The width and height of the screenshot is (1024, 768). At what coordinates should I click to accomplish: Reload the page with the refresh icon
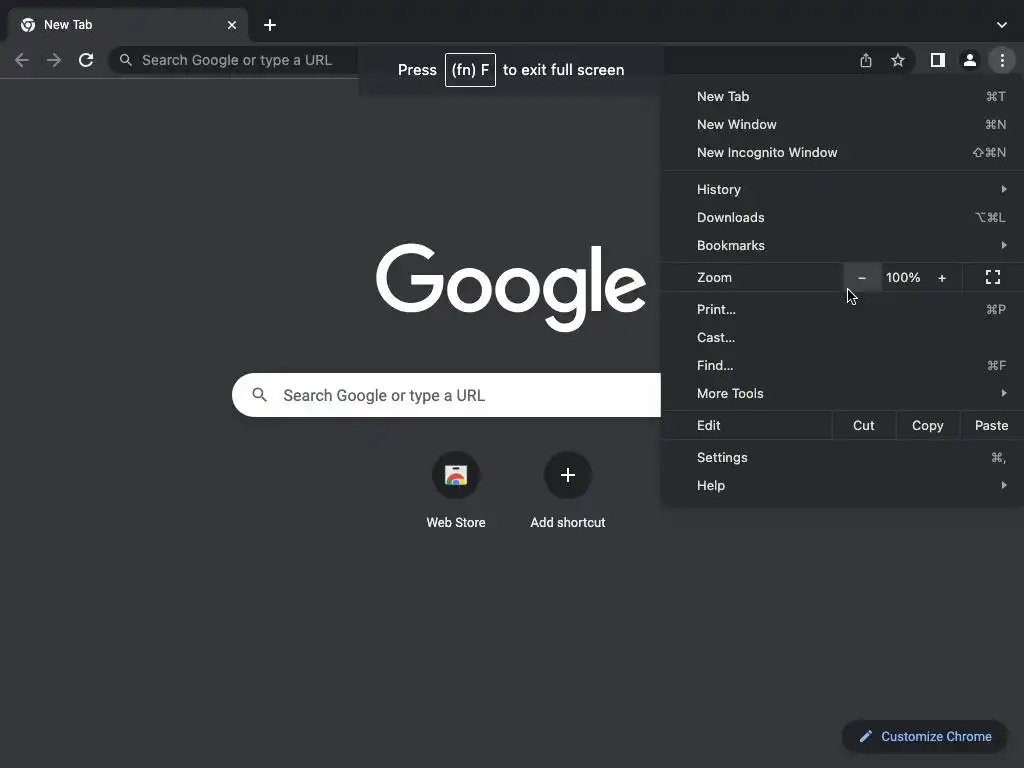click(86, 60)
